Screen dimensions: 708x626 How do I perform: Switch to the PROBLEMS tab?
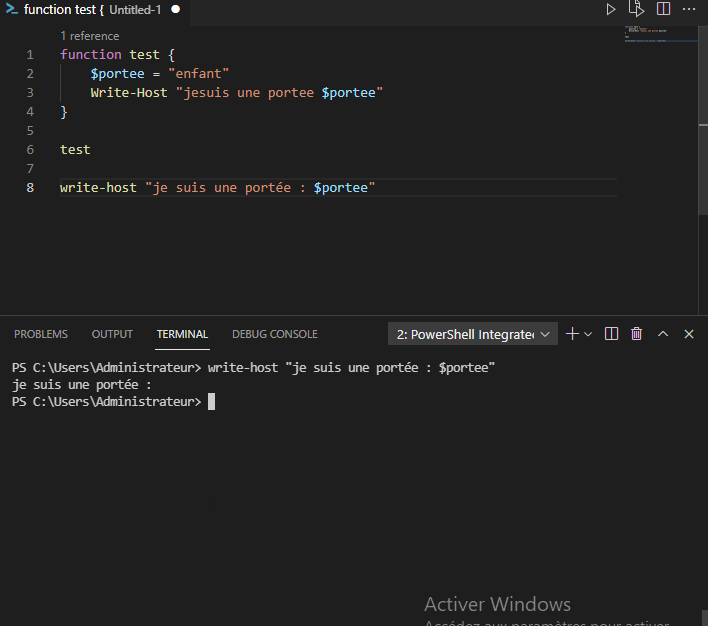click(41, 334)
